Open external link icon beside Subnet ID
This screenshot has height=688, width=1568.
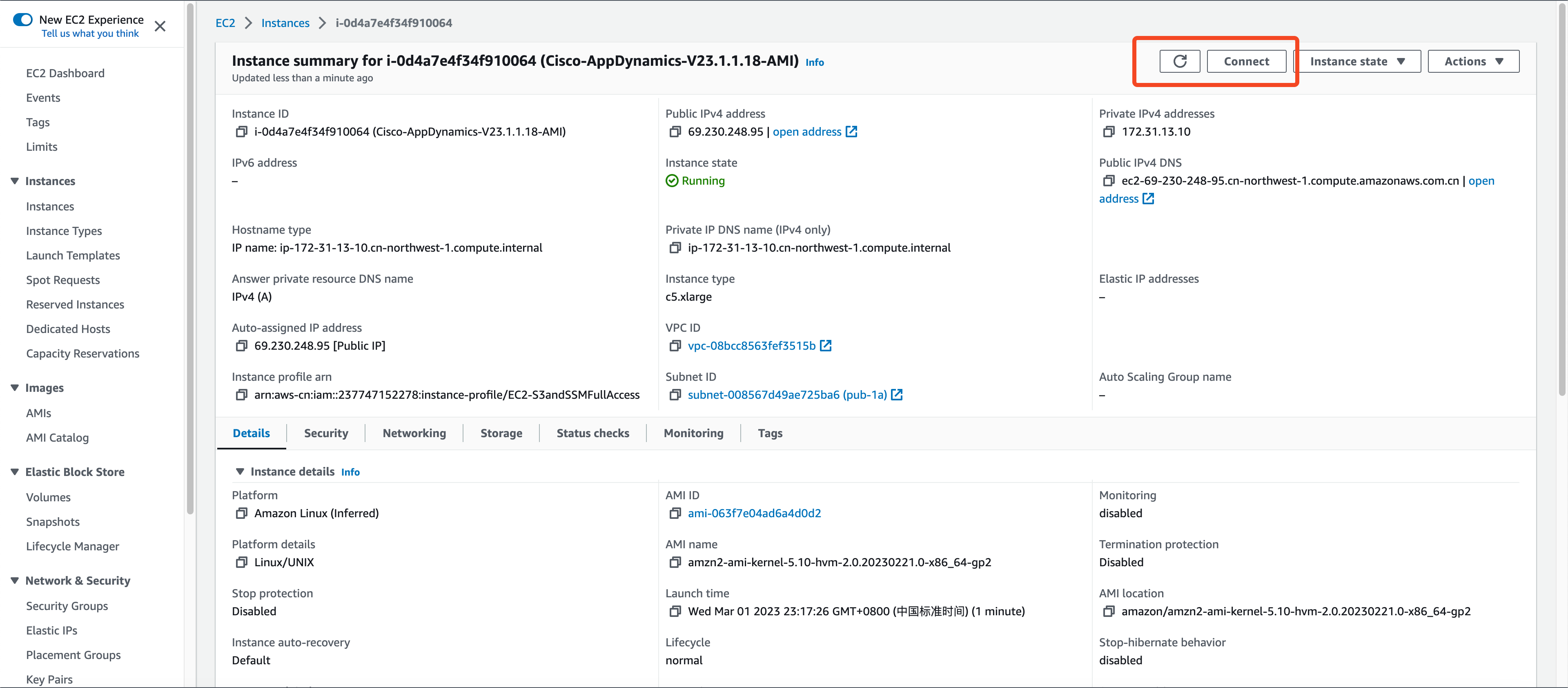(897, 395)
